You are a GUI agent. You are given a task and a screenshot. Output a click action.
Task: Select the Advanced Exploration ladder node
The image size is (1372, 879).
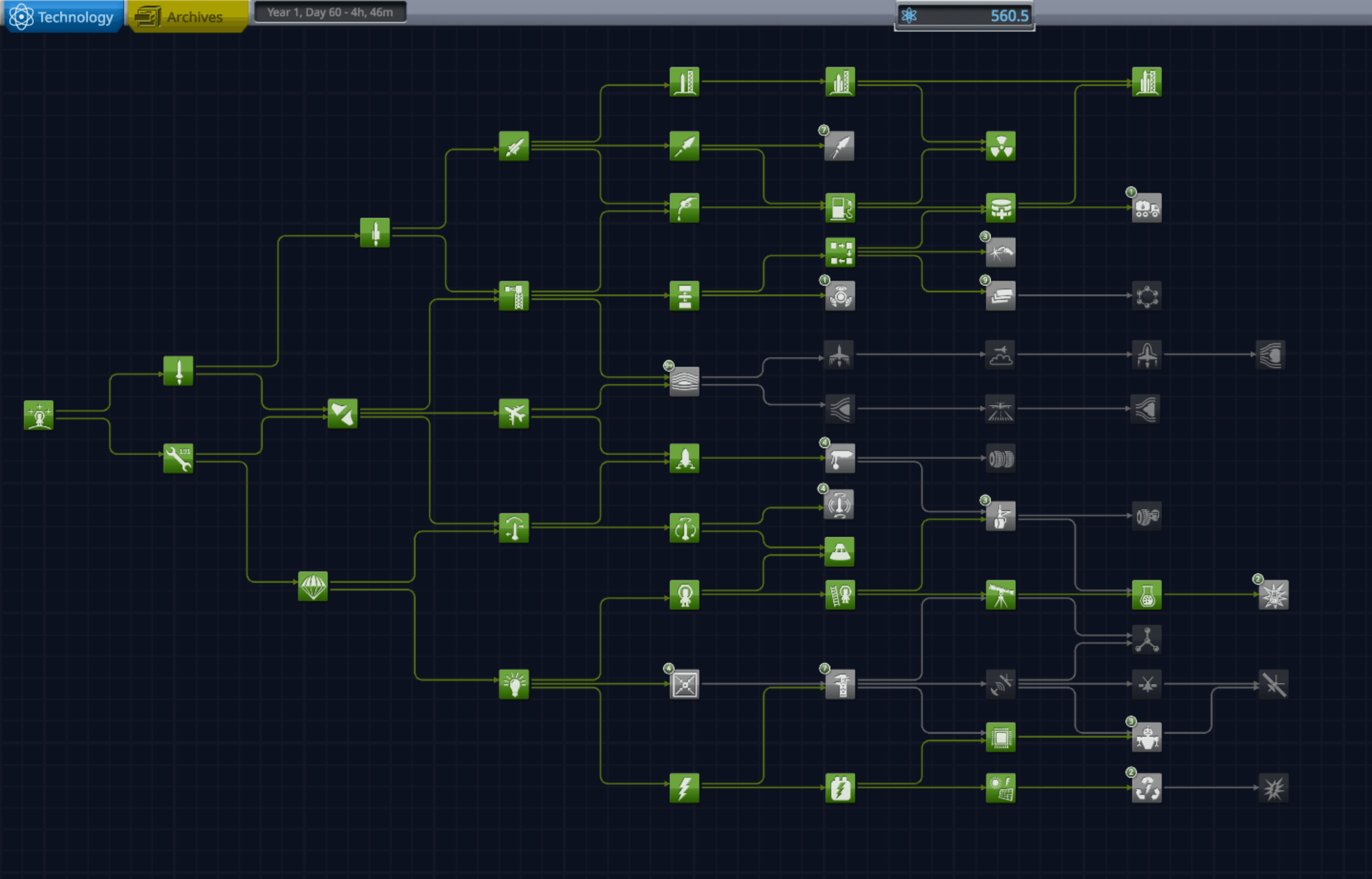pyautogui.click(x=840, y=595)
